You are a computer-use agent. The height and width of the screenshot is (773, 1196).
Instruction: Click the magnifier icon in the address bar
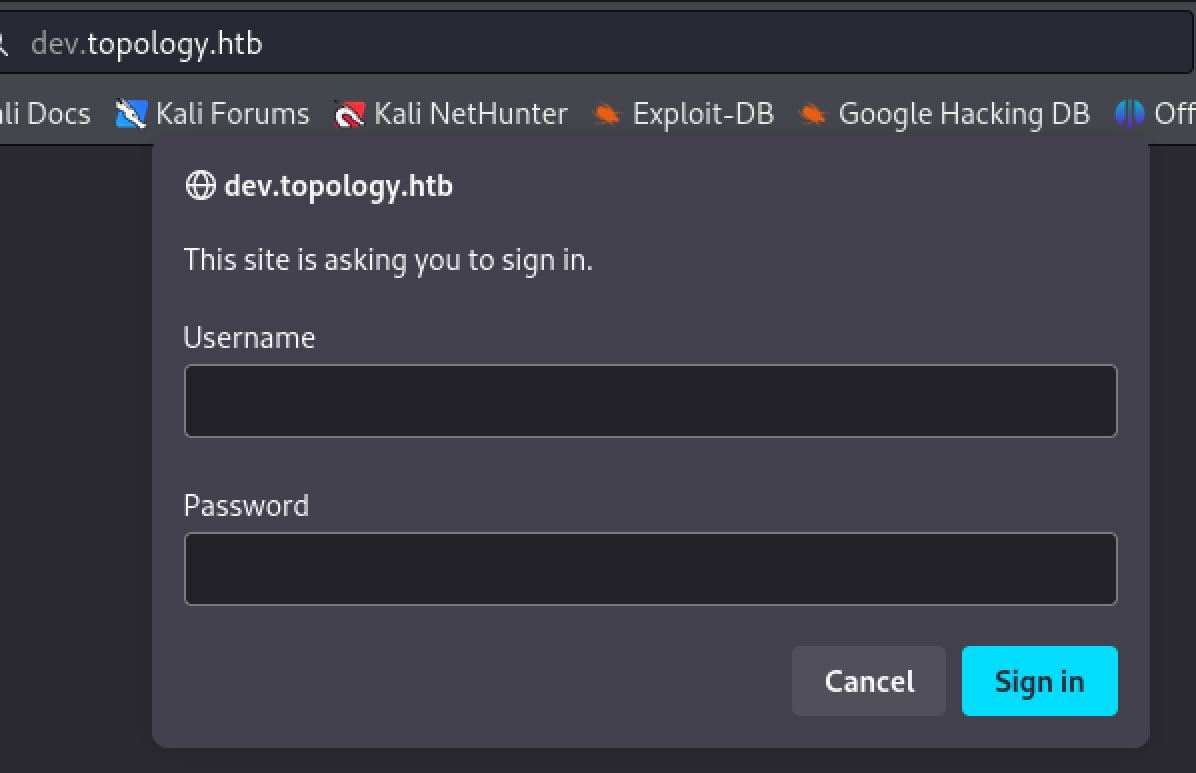coord(3,43)
